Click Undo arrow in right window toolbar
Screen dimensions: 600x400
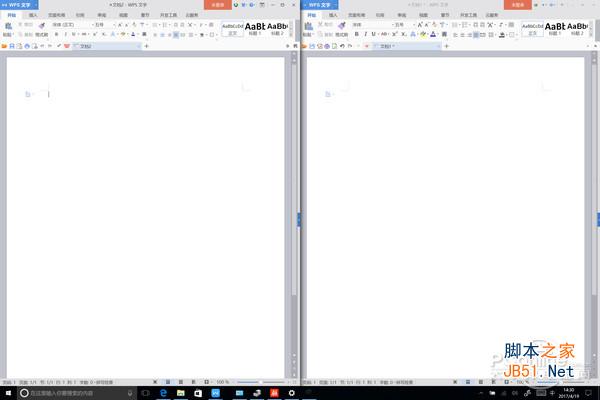[342, 46]
